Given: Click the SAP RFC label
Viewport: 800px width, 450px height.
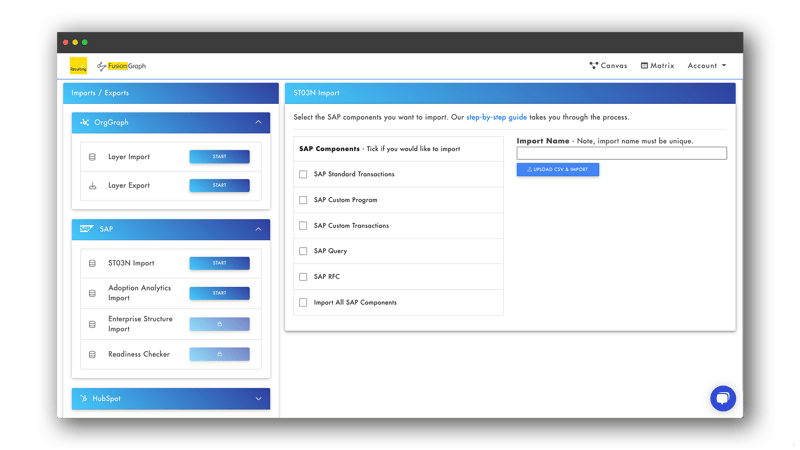Looking at the screenshot, I should (x=327, y=277).
